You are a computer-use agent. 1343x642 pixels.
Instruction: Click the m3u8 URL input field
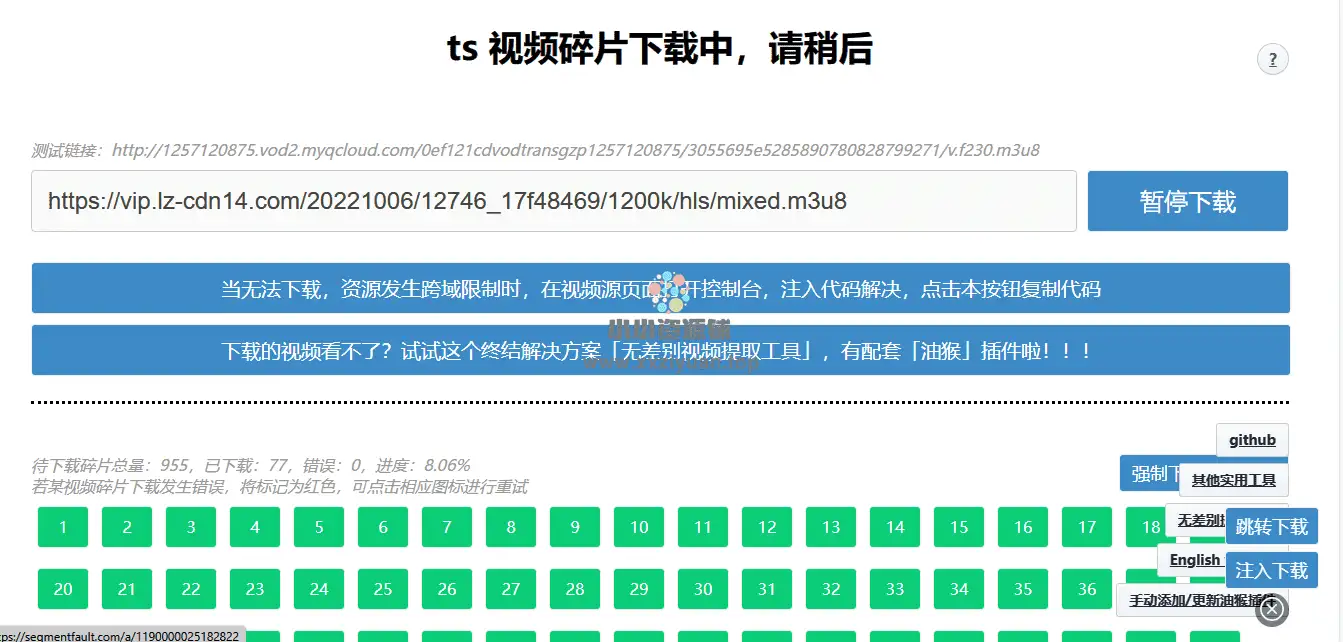point(553,201)
